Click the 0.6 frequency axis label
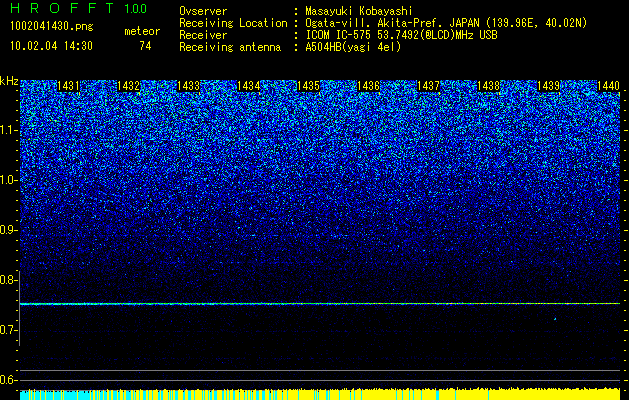The height and width of the screenshot is (400, 629). pos(9,380)
